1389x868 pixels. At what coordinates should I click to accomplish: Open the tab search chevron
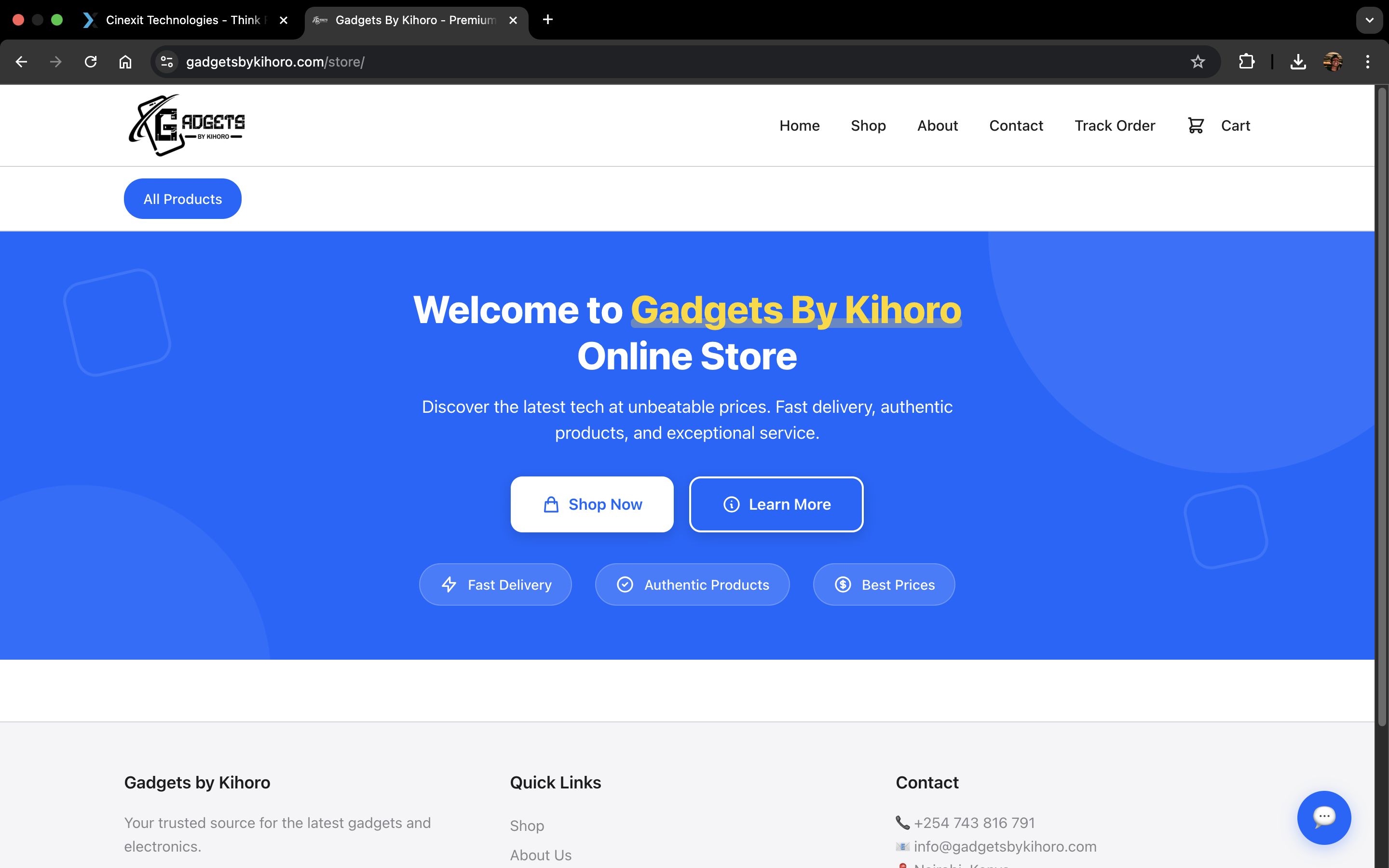coord(1370,19)
